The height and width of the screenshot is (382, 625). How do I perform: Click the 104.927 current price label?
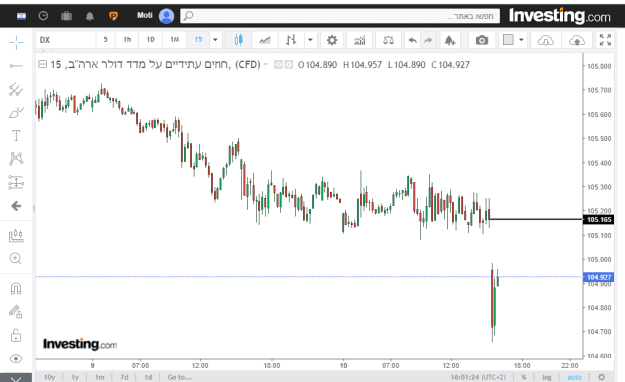tap(599, 277)
